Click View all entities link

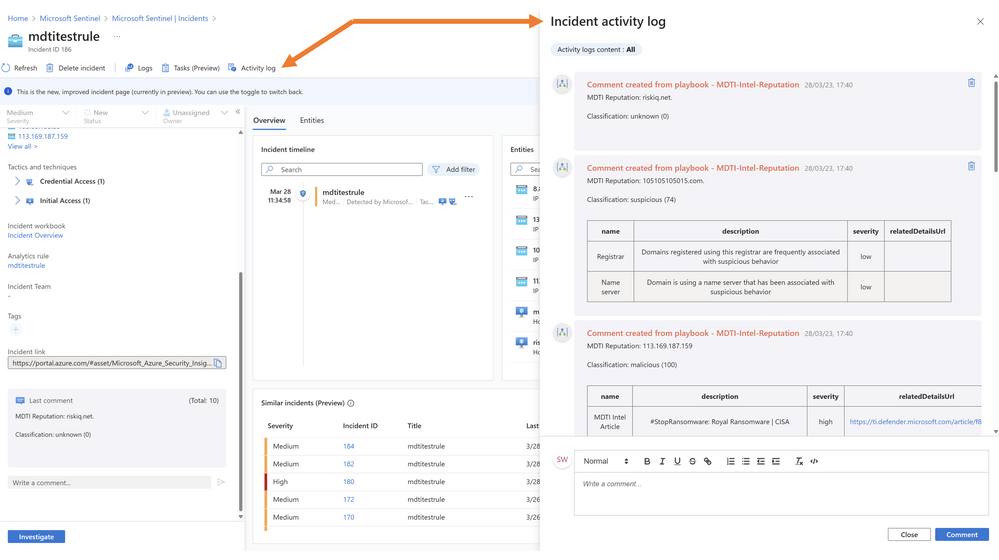(x=22, y=147)
